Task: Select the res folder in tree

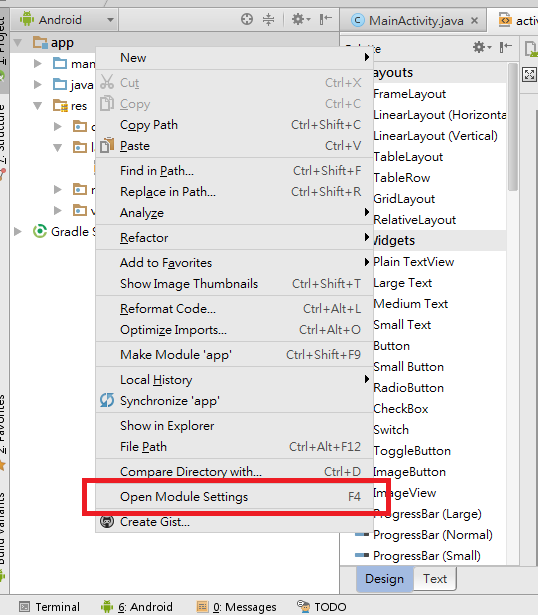Action: tap(70, 106)
